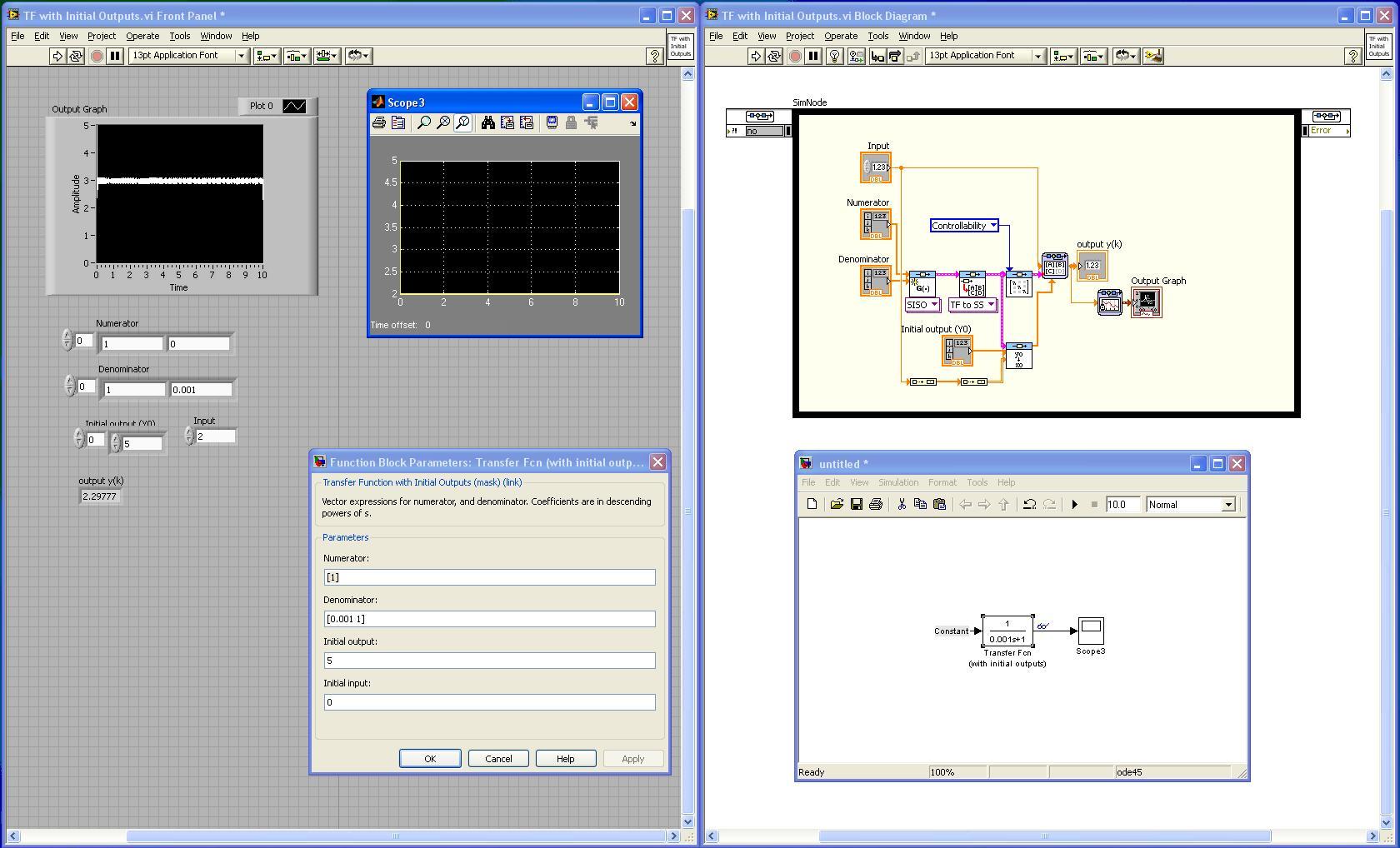Open Controllability dropdown in block diagram
Viewport: 1400px width, 848px height.
coord(964,226)
